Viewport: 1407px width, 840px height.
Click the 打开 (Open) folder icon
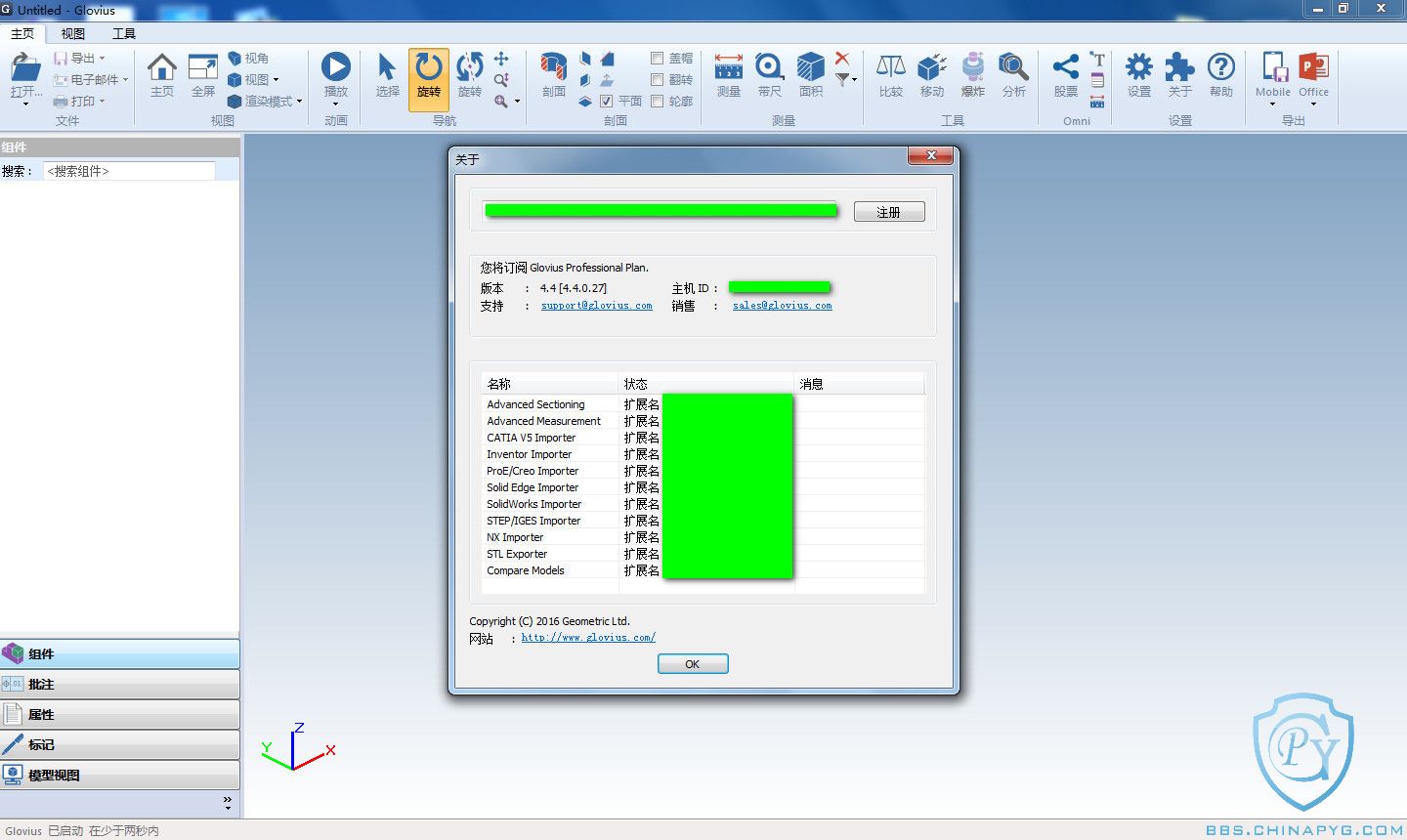click(x=25, y=67)
